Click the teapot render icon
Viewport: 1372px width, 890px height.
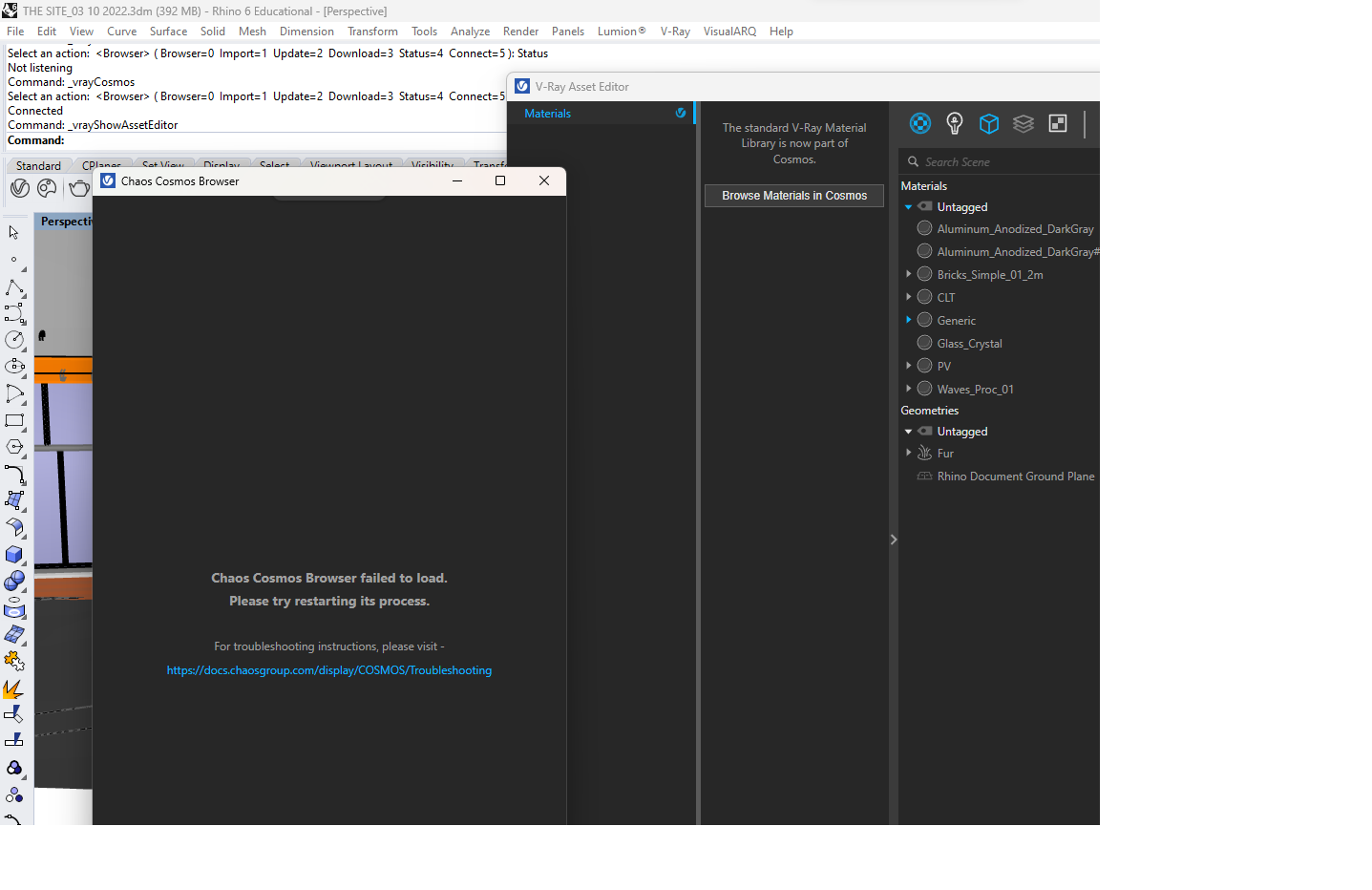(x=79, y=188)
